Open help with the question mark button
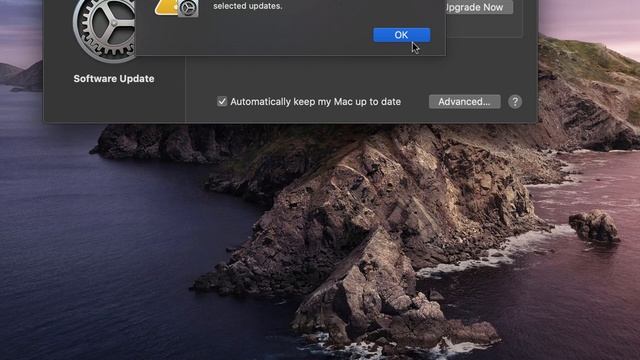640x360 pixels. 515,102
